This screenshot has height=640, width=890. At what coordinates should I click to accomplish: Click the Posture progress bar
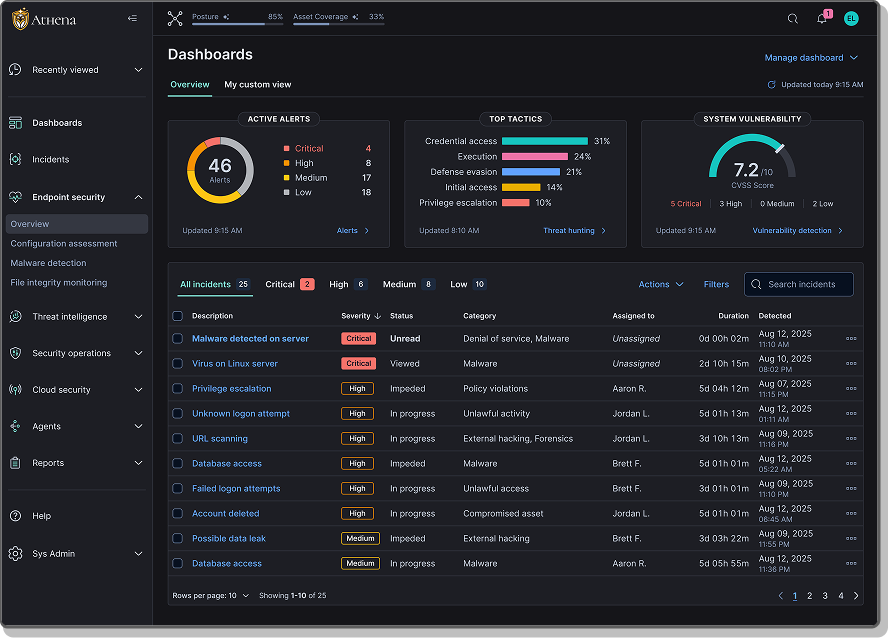[x=237, y=22]
